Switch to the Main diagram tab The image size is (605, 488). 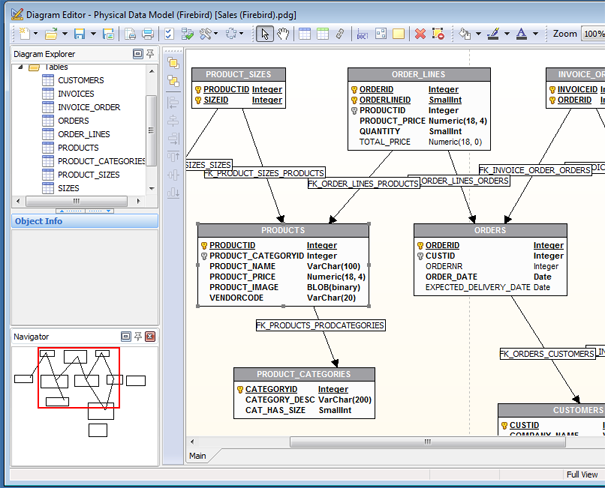pyautogui.click(x=198, y=456)
